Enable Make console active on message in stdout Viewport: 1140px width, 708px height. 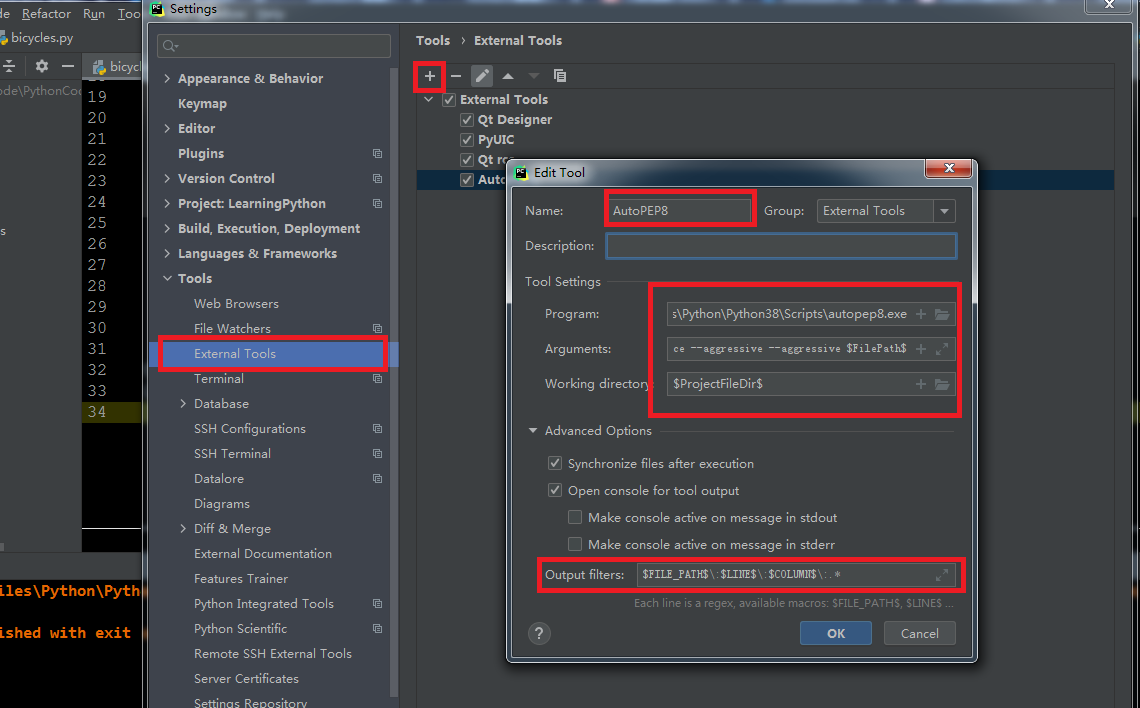[x=575, y=516]
